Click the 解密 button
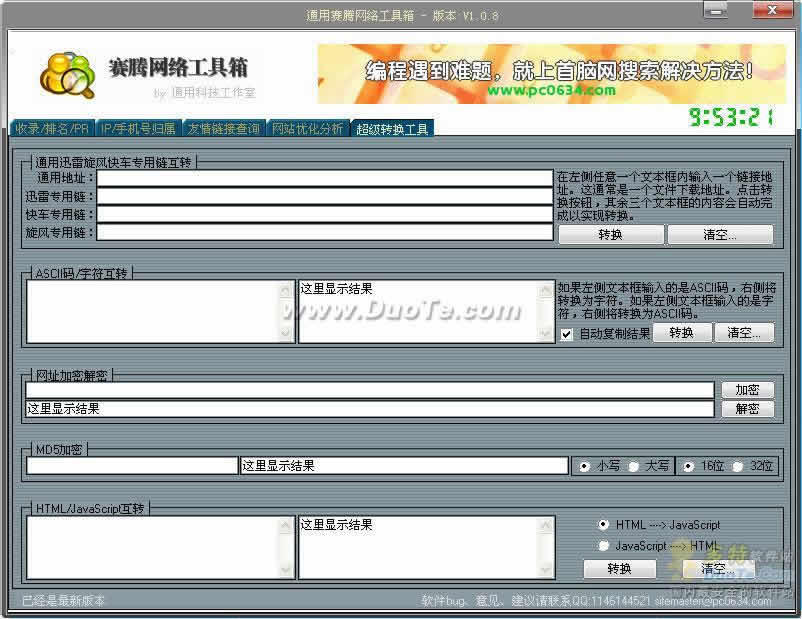This screenshot has height=619, width=802. 747,409
